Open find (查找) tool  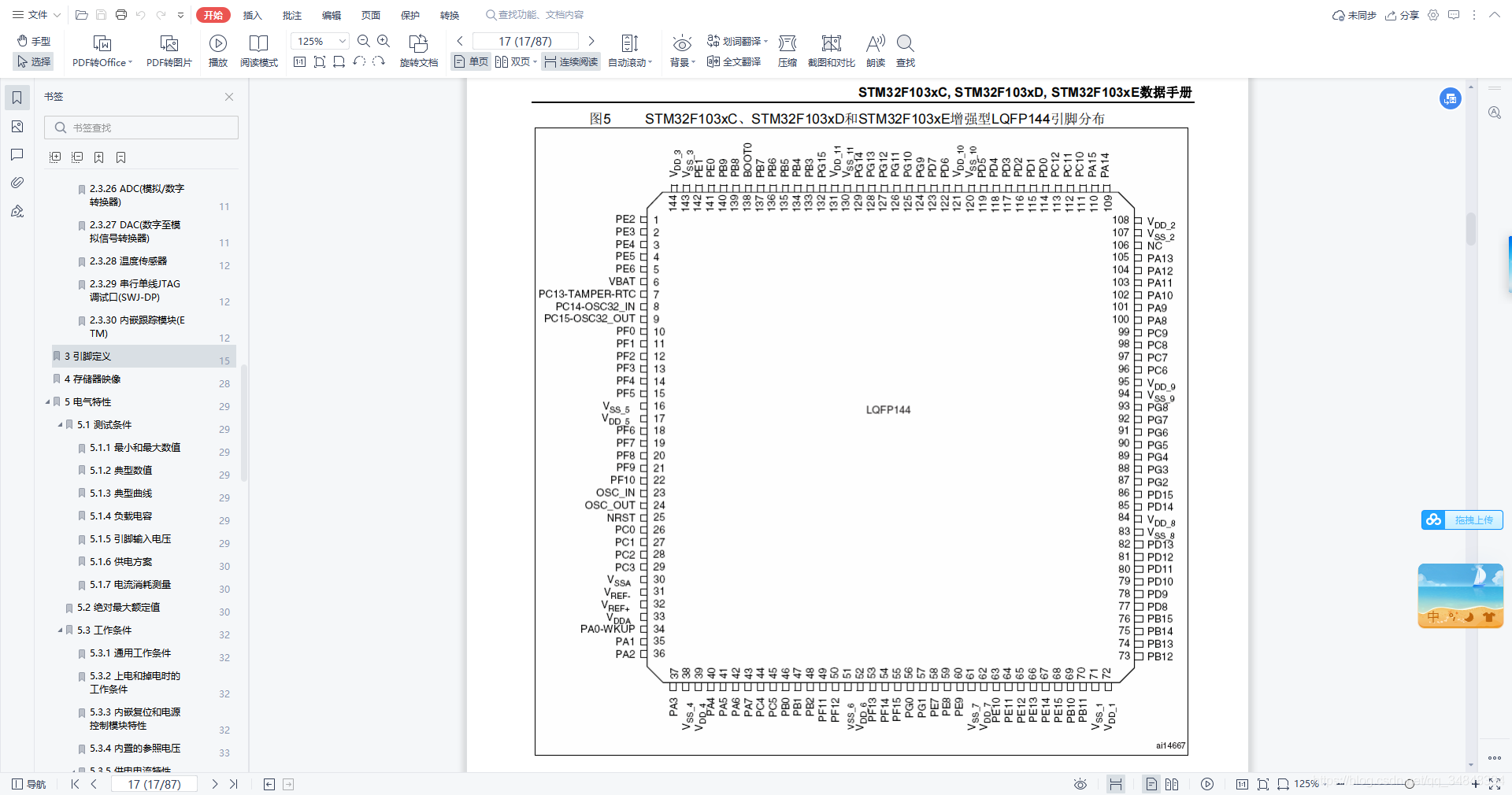click(x=906, y=52)
